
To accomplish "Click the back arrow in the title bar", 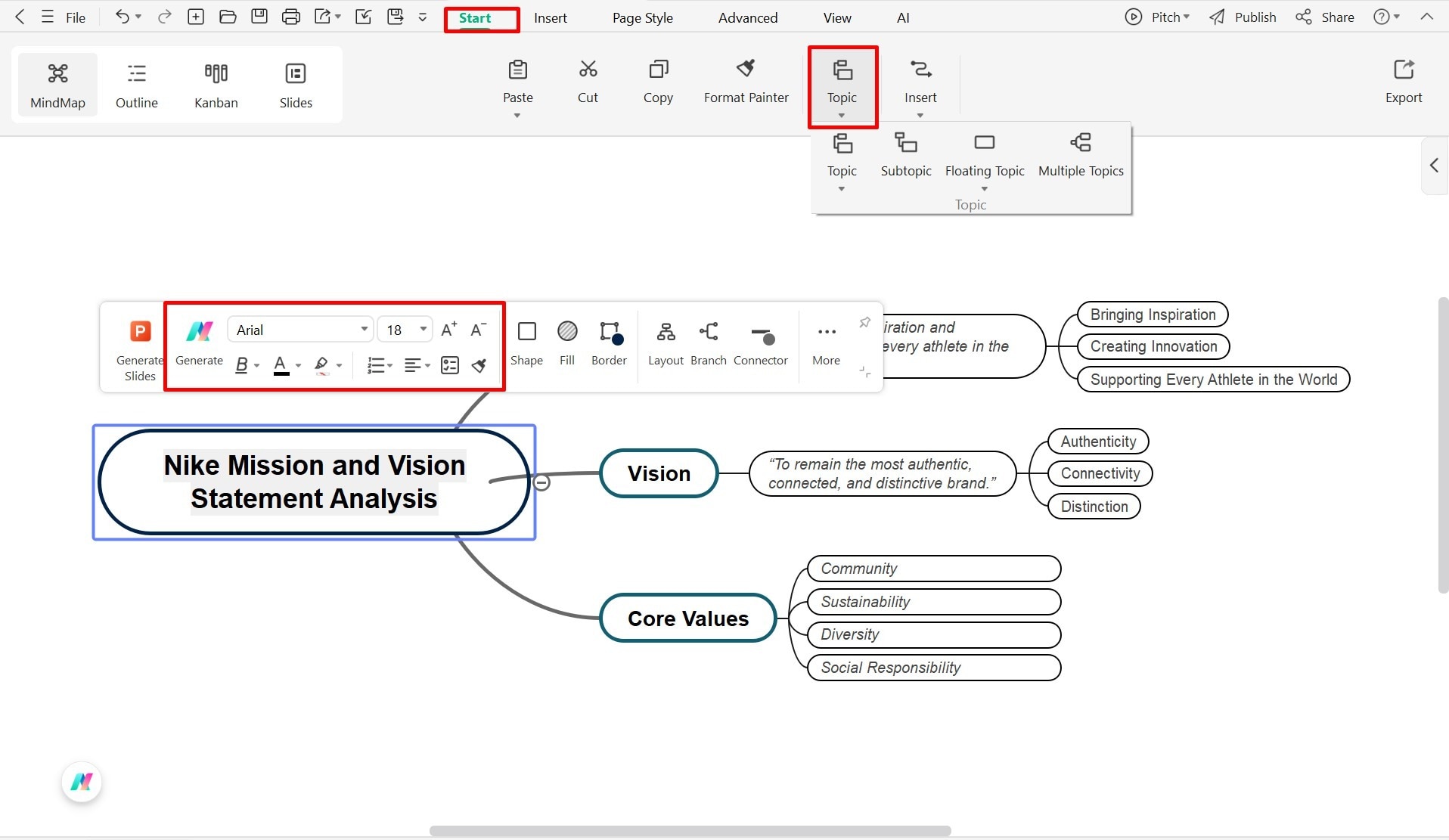I will pyautogui.click(x=20, y=17).
